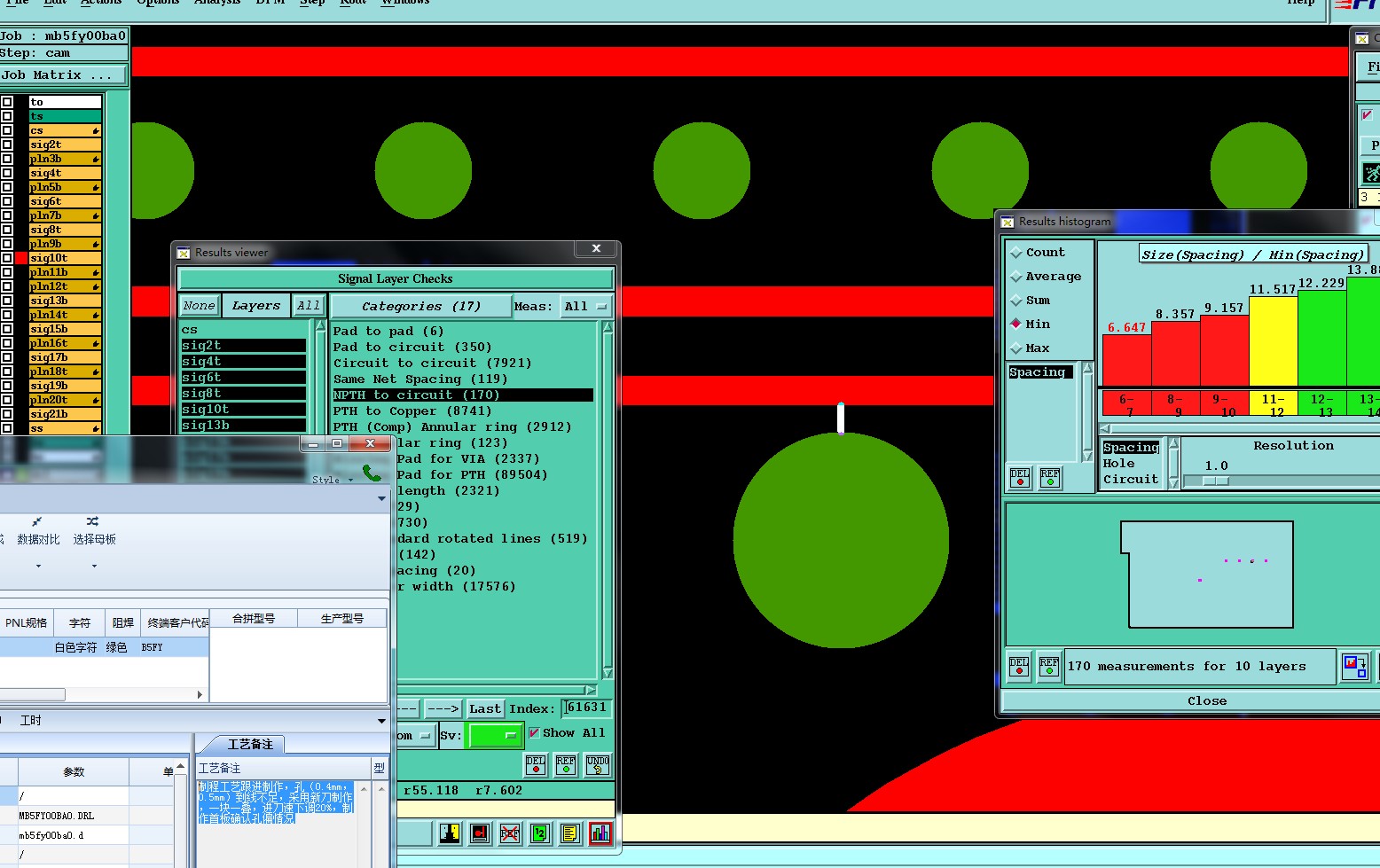This screenshot has height=868, width=1380.
Task: Toggle checkbox next to layer pln3b
Action: [x=7, y=159]
